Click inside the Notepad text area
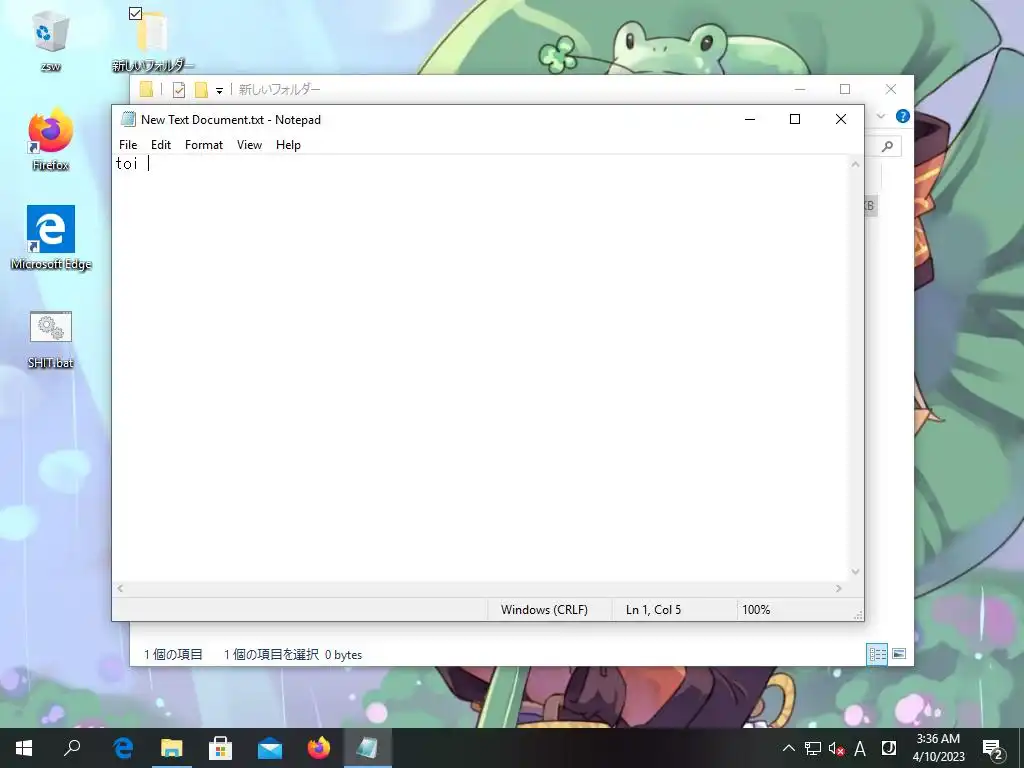Image resolution: width=1024 pixels, height=768 pixels. (x=481, y=368)
